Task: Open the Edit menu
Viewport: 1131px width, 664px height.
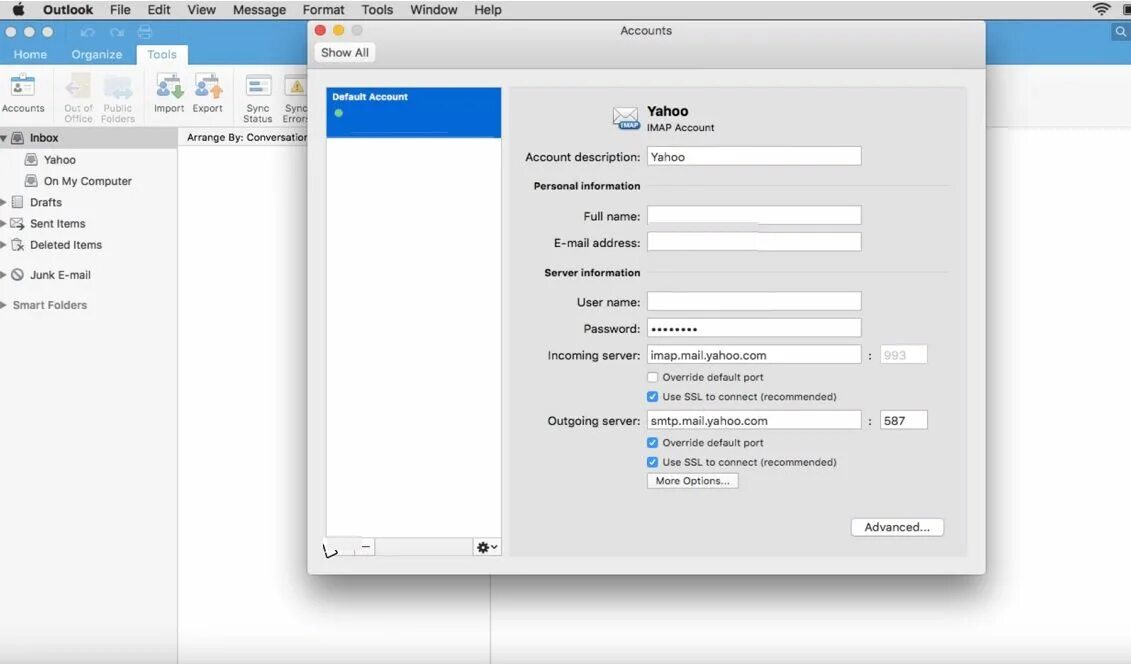Action: pos(159,9)
